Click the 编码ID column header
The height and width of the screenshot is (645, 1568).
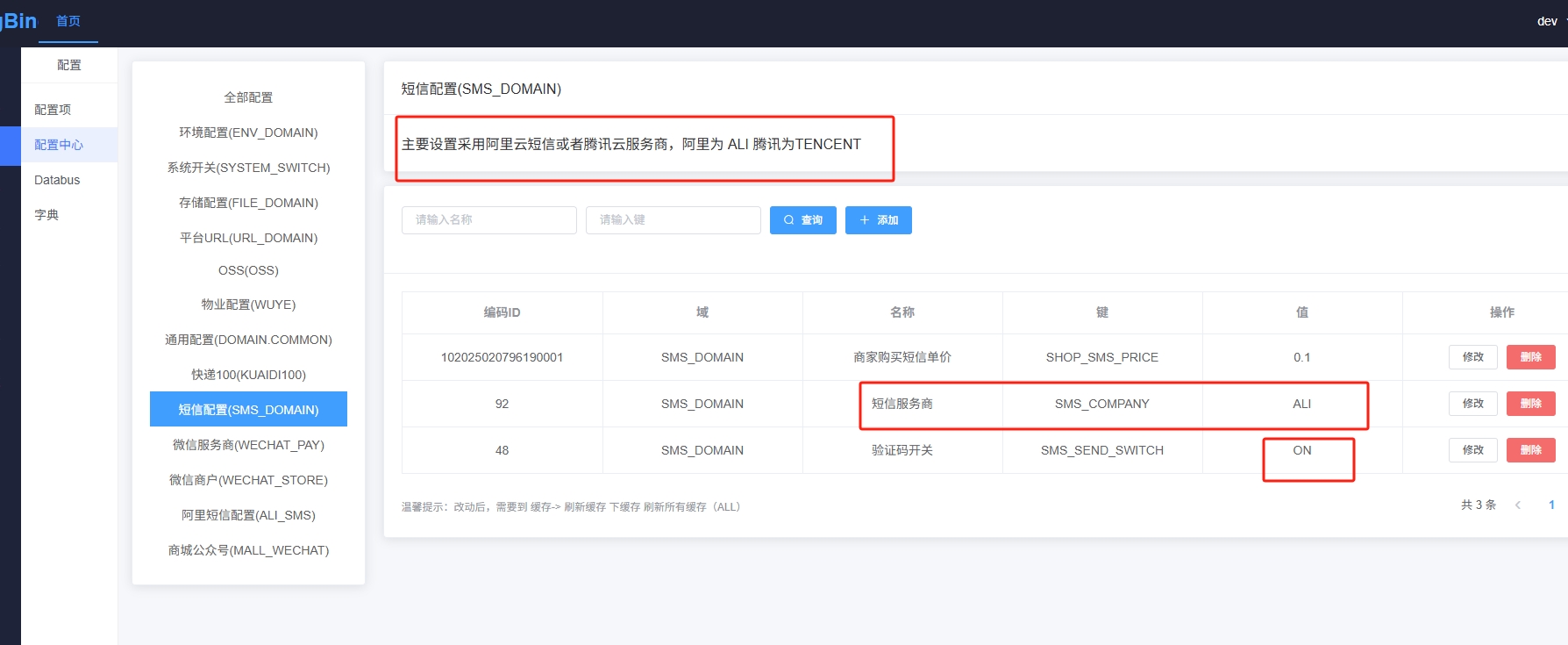pyautogui.click(x=502, y=312)
